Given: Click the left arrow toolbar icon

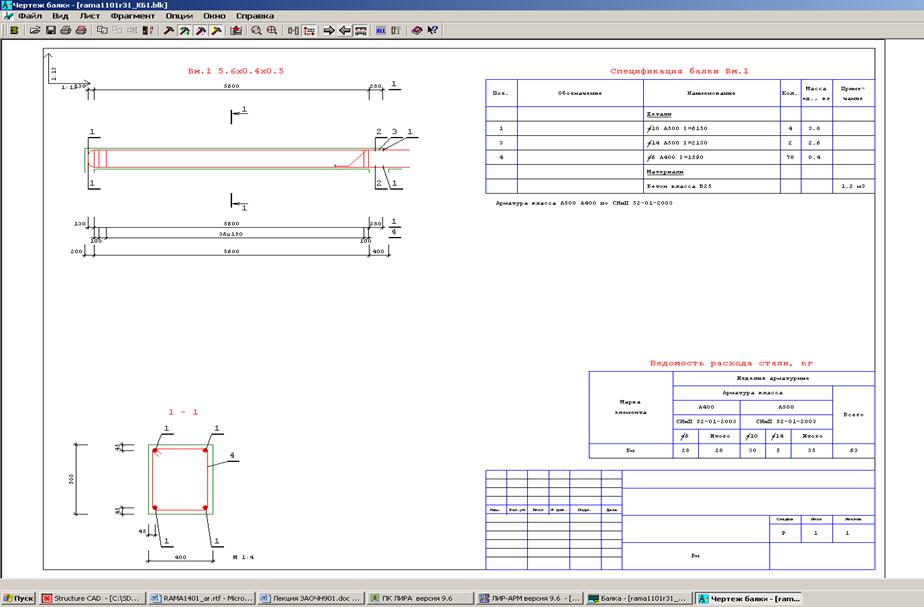Looking at the screenshot, I should pyautogui.click(x=344, y=31).
